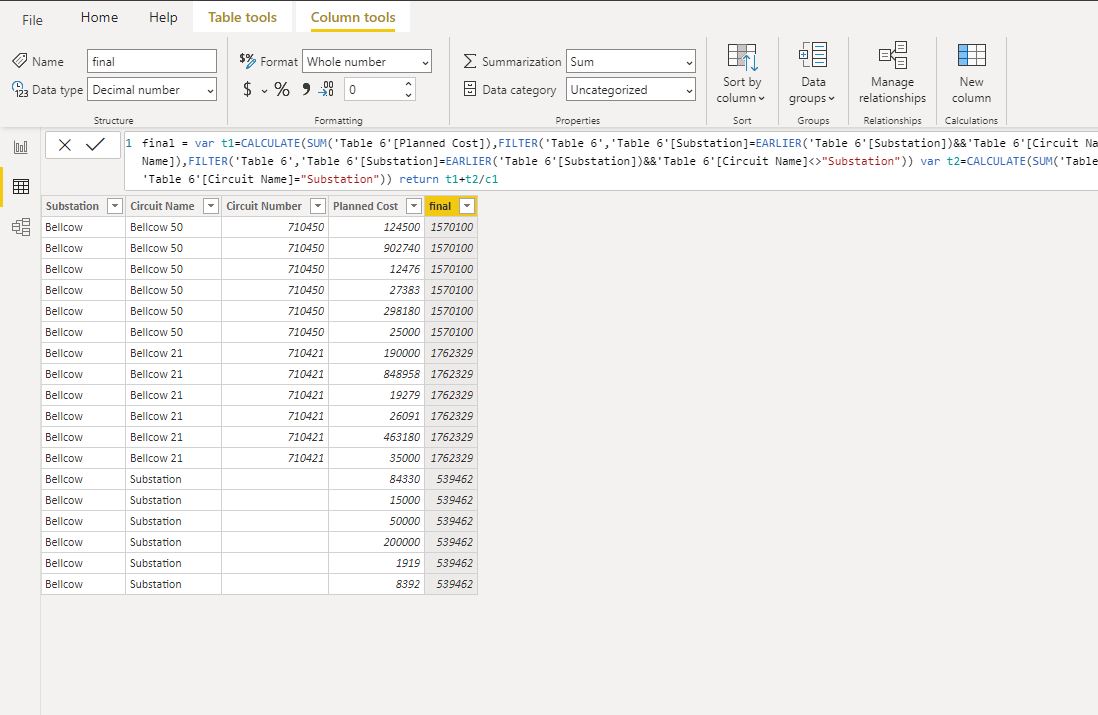Apply percentage format icon

[282, 89]
